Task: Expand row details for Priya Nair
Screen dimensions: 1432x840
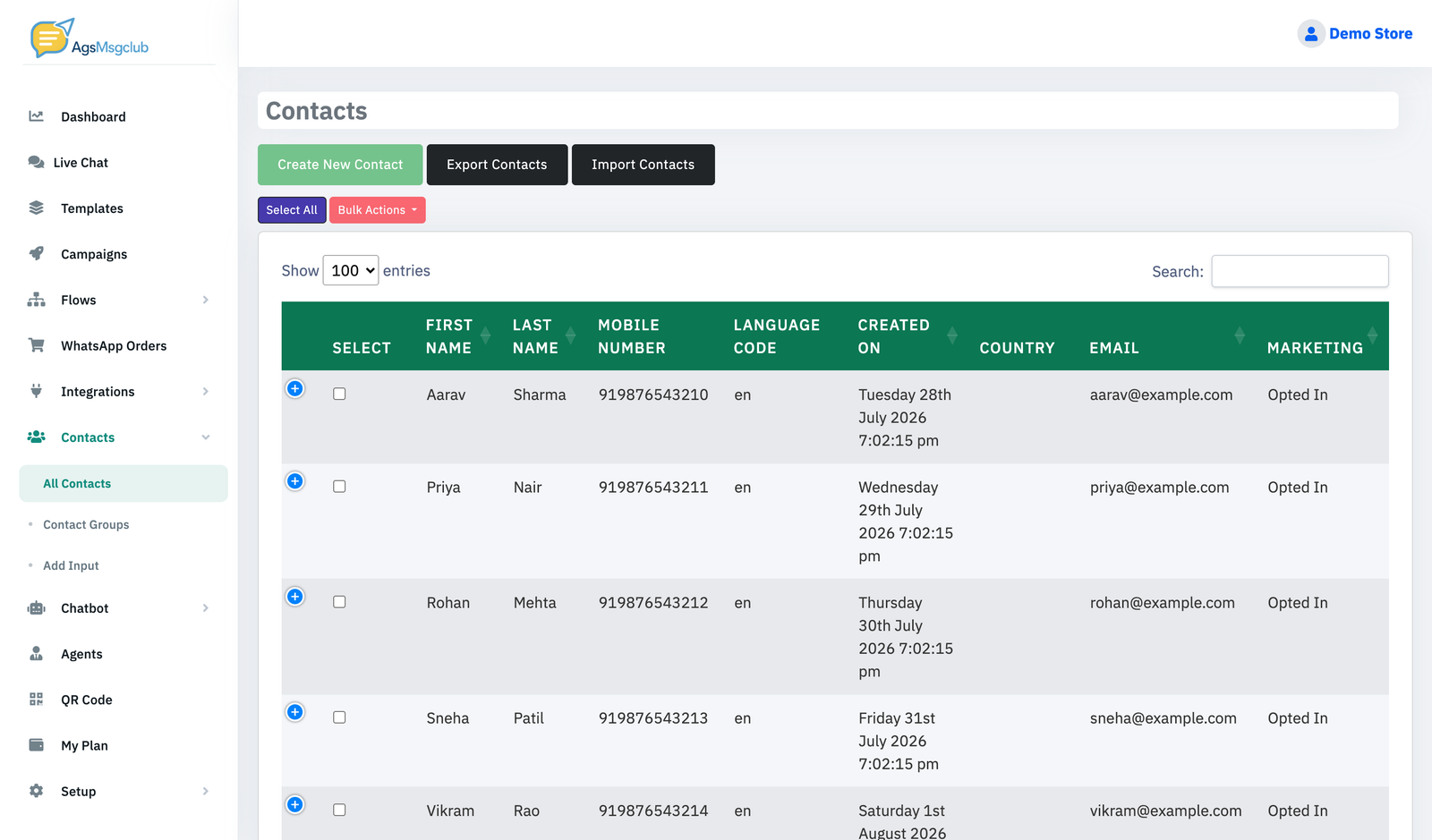Action: tap(295, 481)
